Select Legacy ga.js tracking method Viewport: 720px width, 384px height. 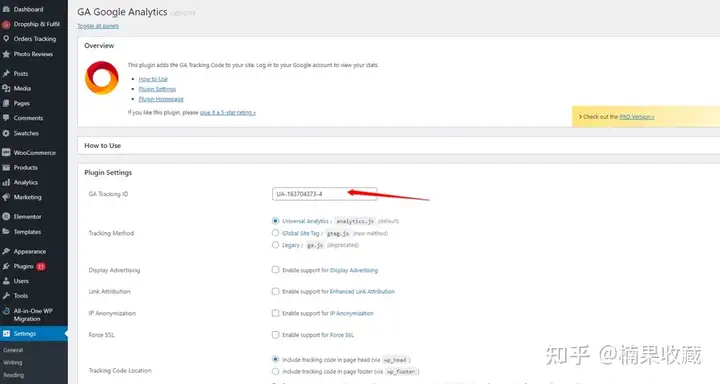[275, 245]
